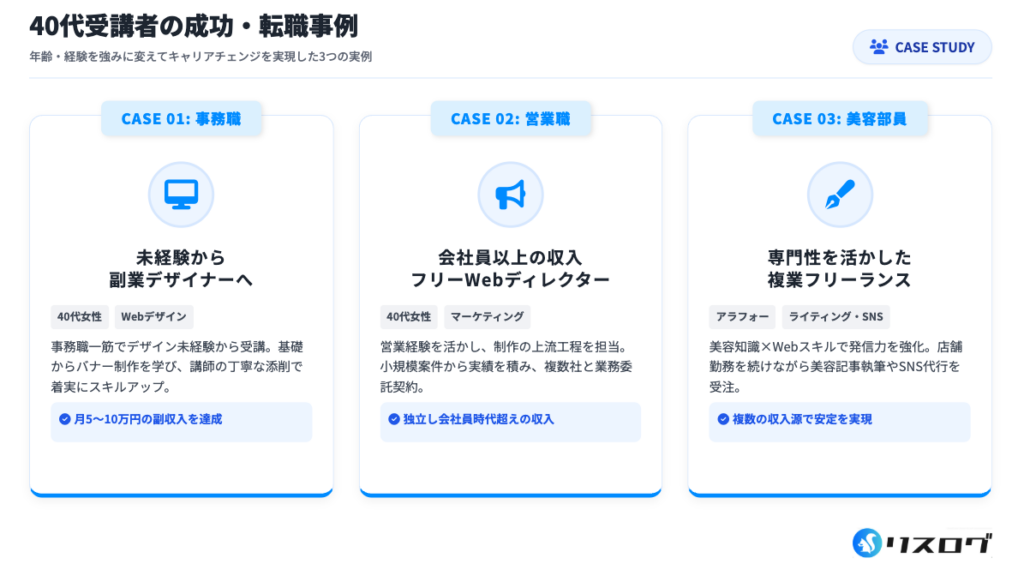Select the CASE 02: 営業職 label
1024x570 pixels.
510,119
